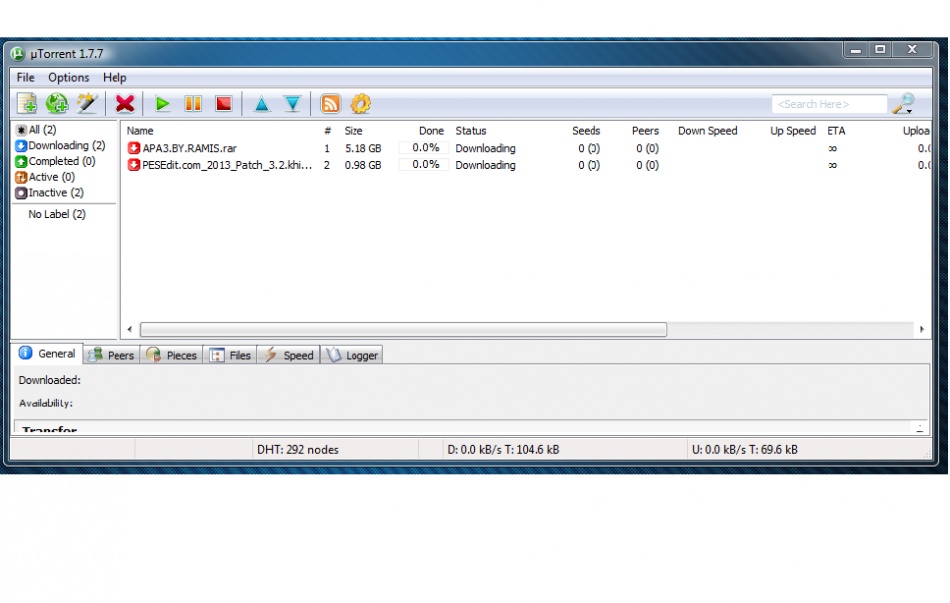Click red download icon of APA3.BY.RAMIS.rar
The height and width of the screenshot is (603, 950).
coord(133,148)
